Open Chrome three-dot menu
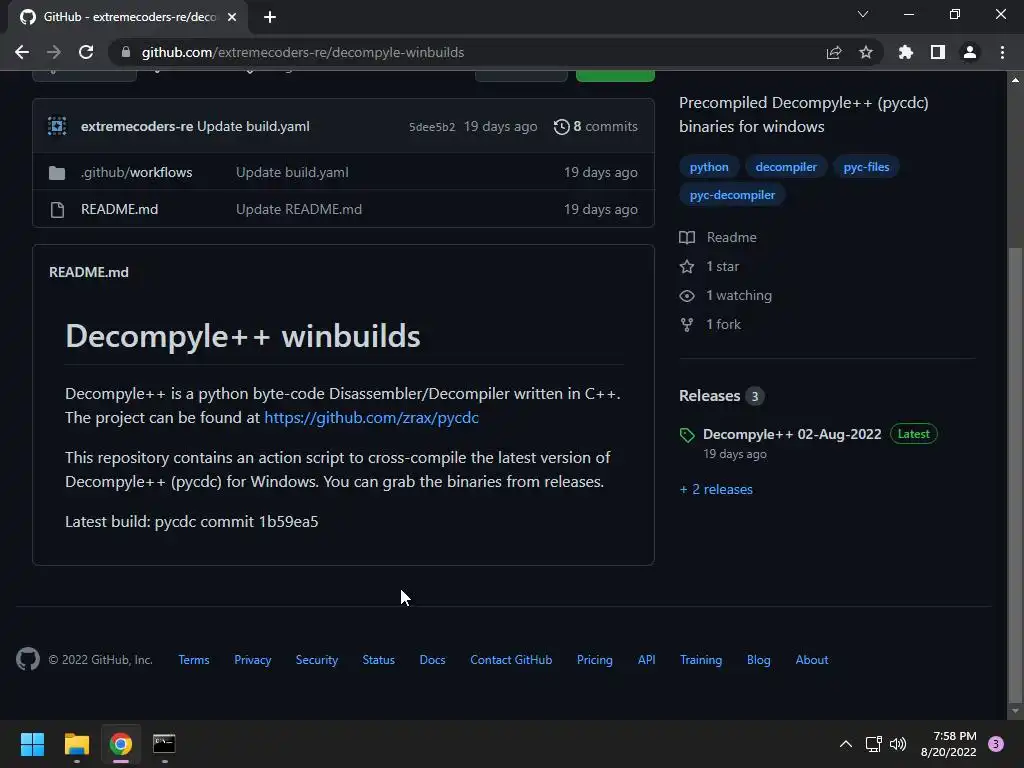The width and height of the screenshot is (1024, 768). pos(1002,52)
